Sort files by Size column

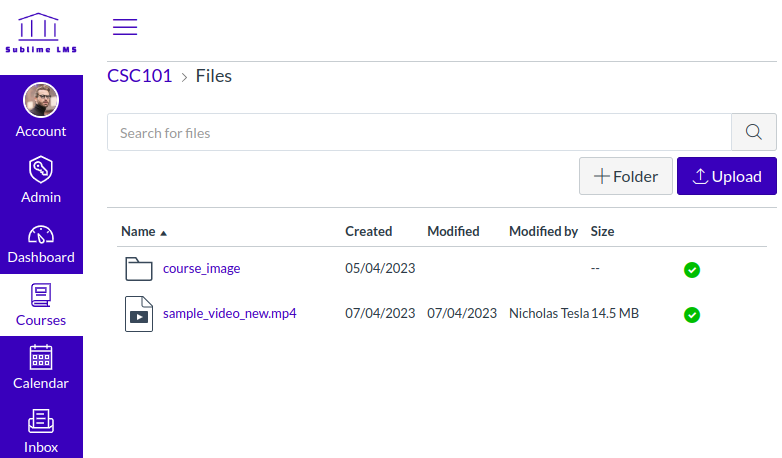pos(602,231)
